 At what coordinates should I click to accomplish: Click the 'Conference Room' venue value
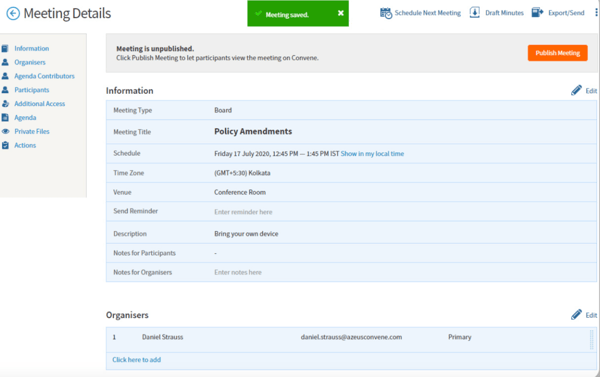240,192
